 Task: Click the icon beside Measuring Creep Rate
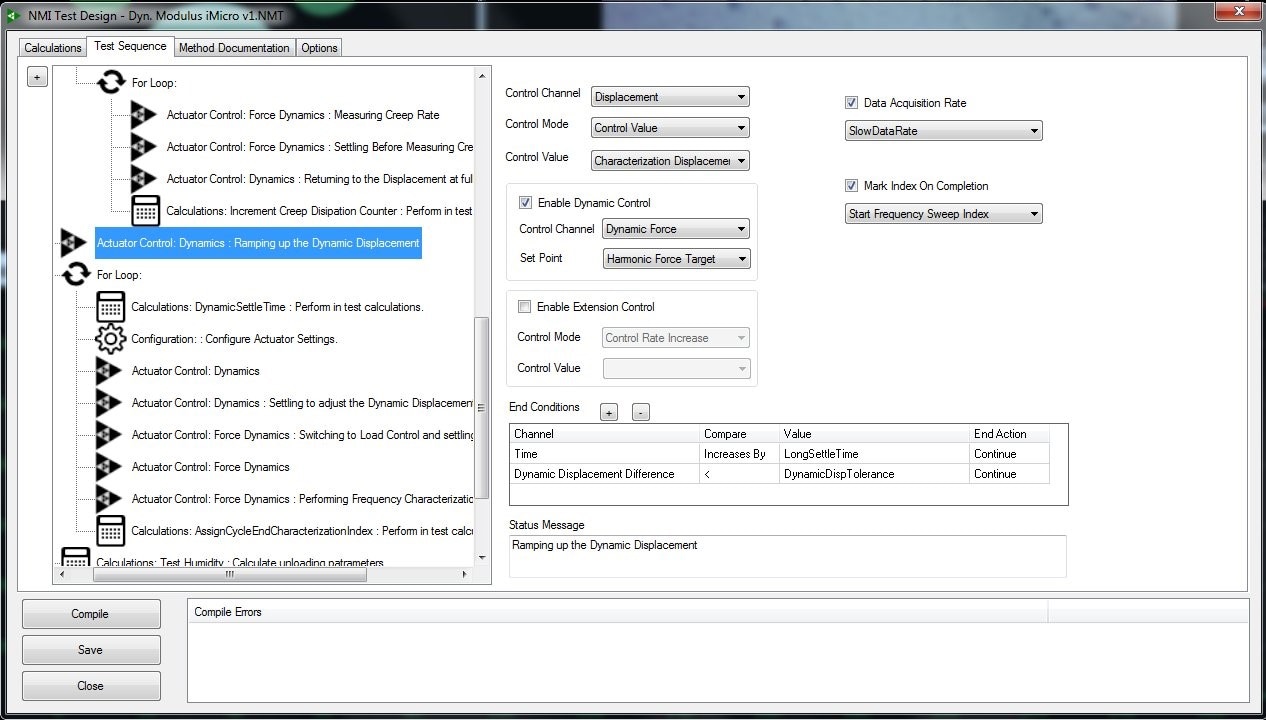pyautogui.click(x=144, y=114)
